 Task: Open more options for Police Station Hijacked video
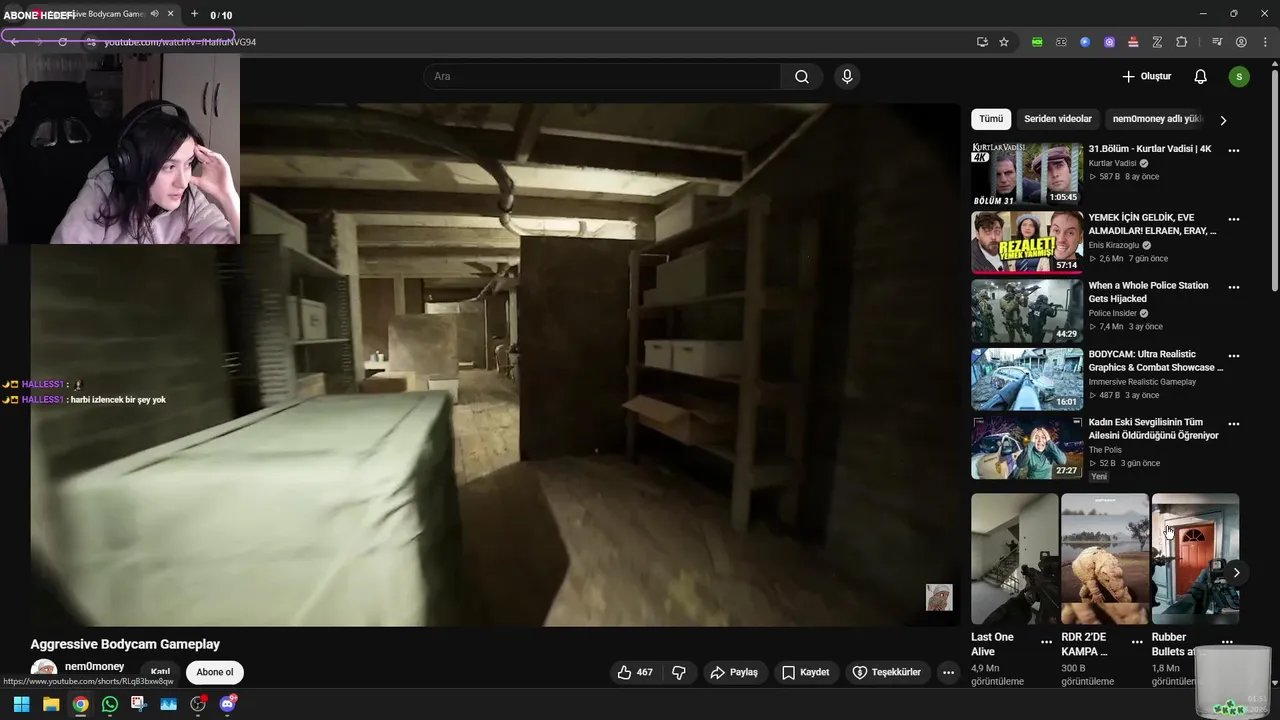pos(1234,287)
